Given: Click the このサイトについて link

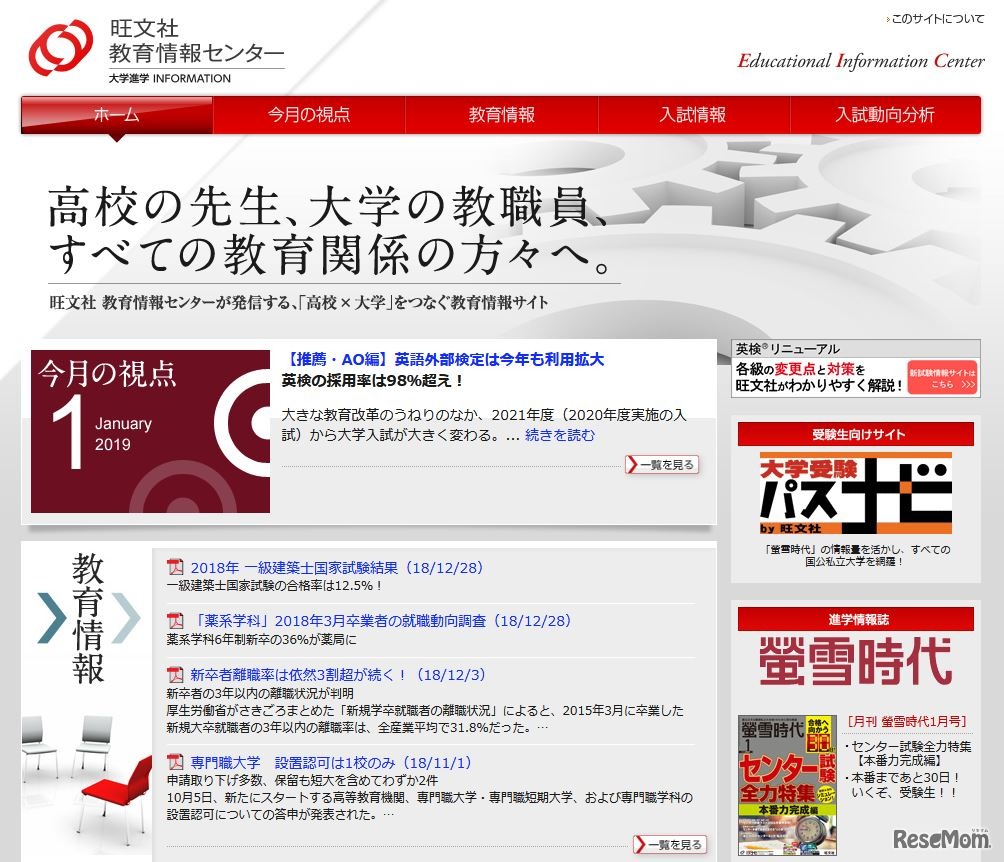Looking at the screenshot, I should (934, 17).
